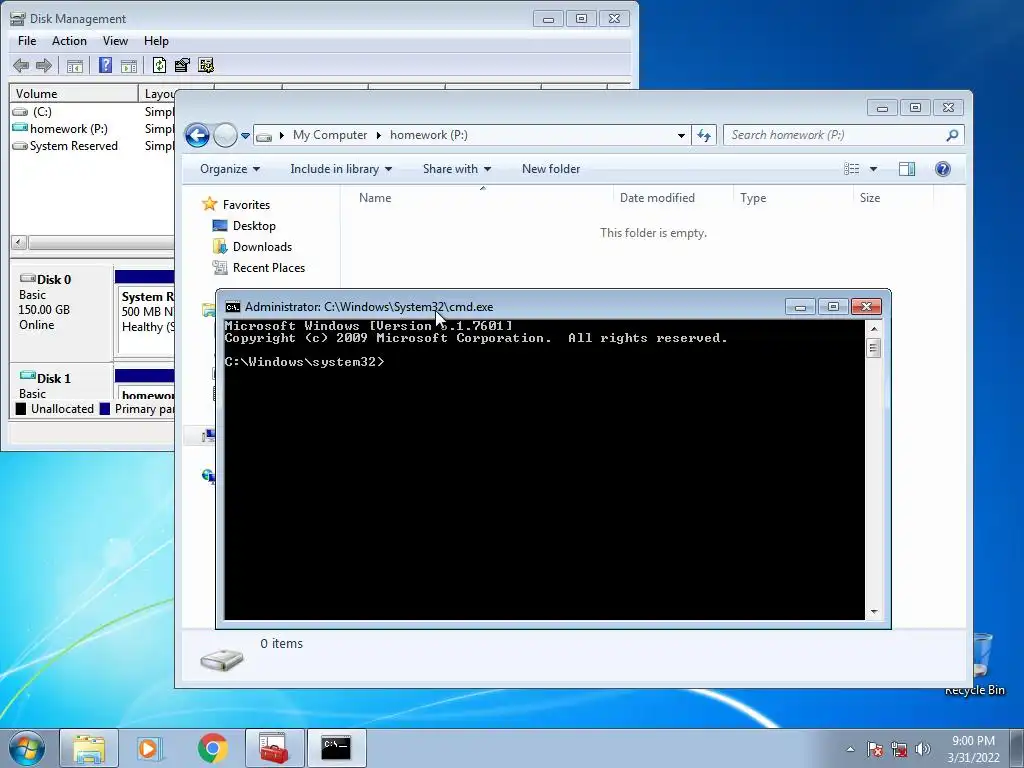The width and height of the screenshot is (1024, 768).
Task: Click the Refresh icon in Disk Management toolbar
Action: point(159,65)
